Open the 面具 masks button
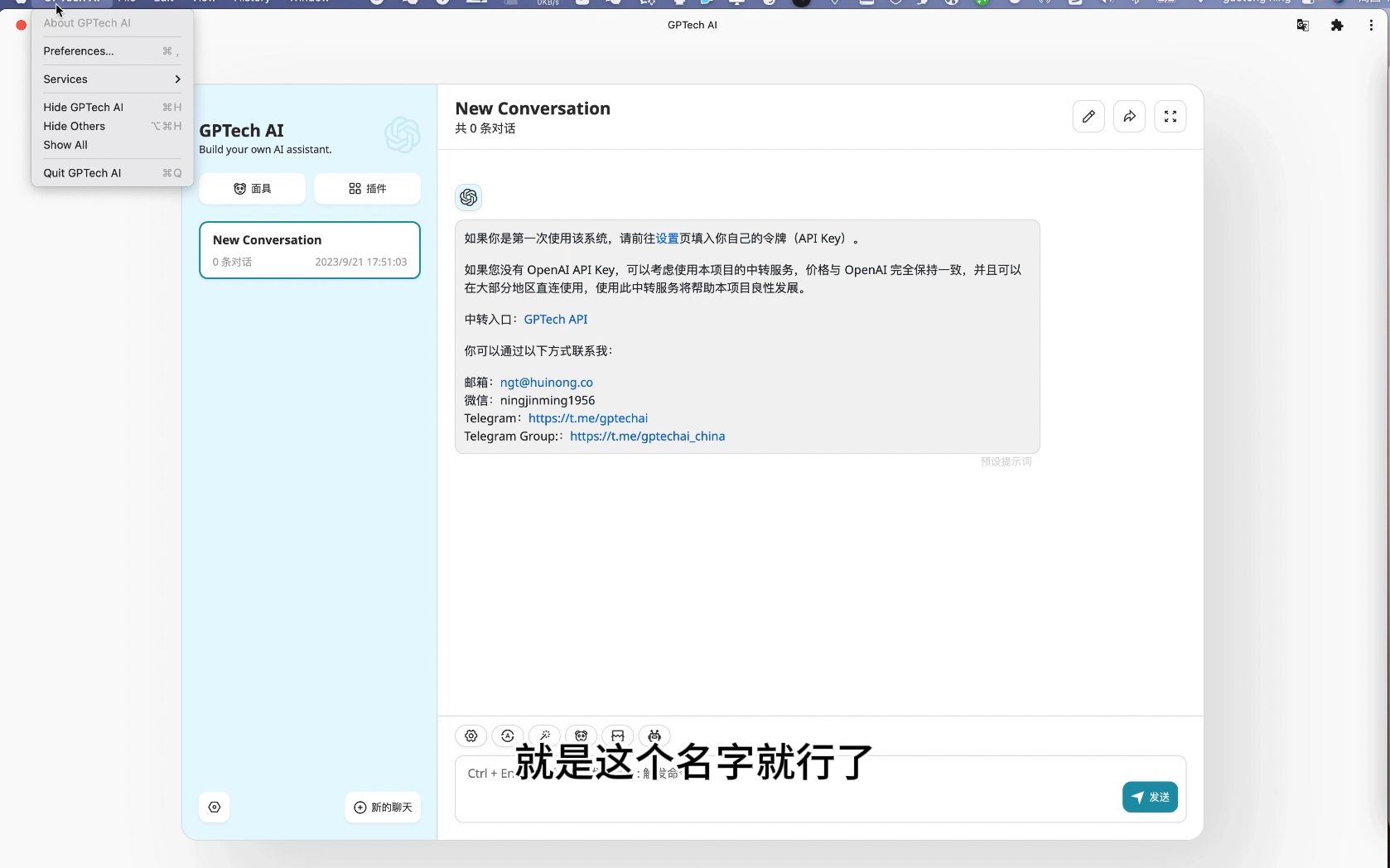This screenshot has height=868, width=1390. 253,189
